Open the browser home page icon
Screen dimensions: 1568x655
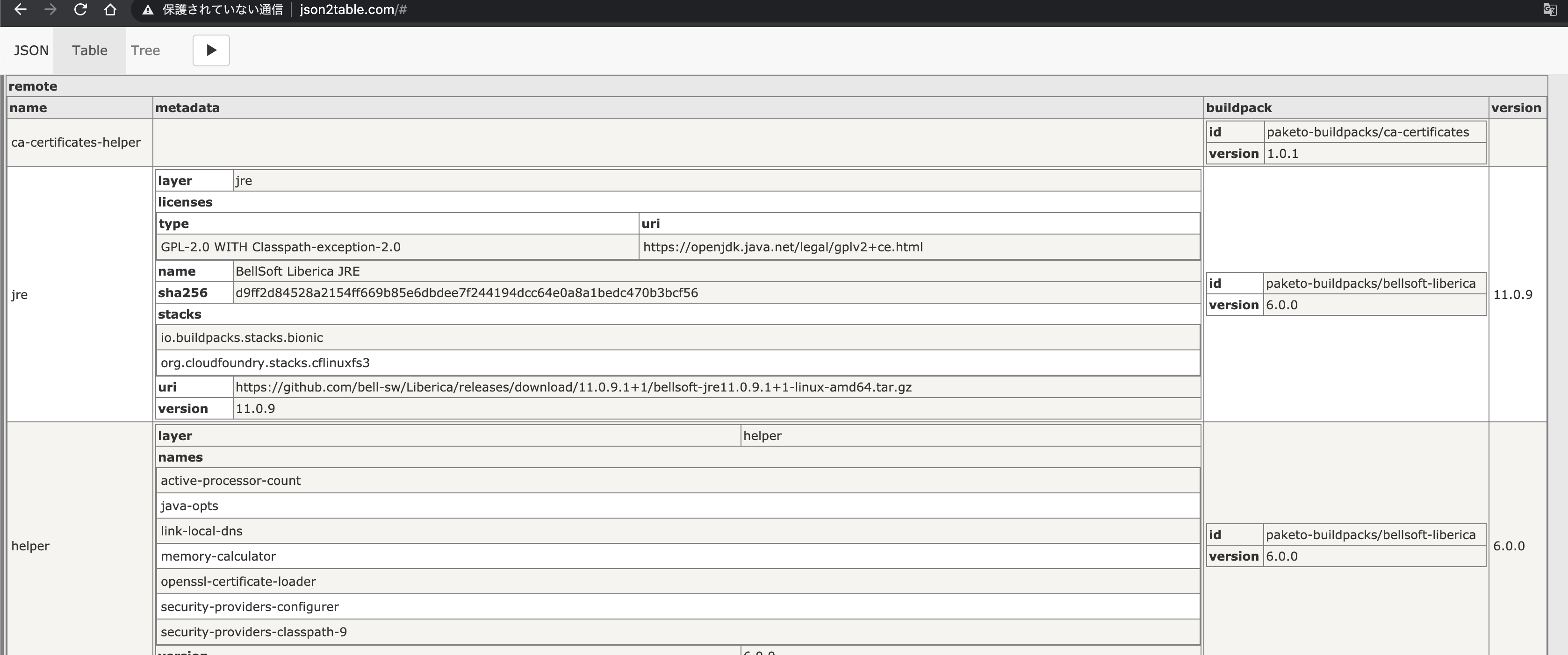110,10
